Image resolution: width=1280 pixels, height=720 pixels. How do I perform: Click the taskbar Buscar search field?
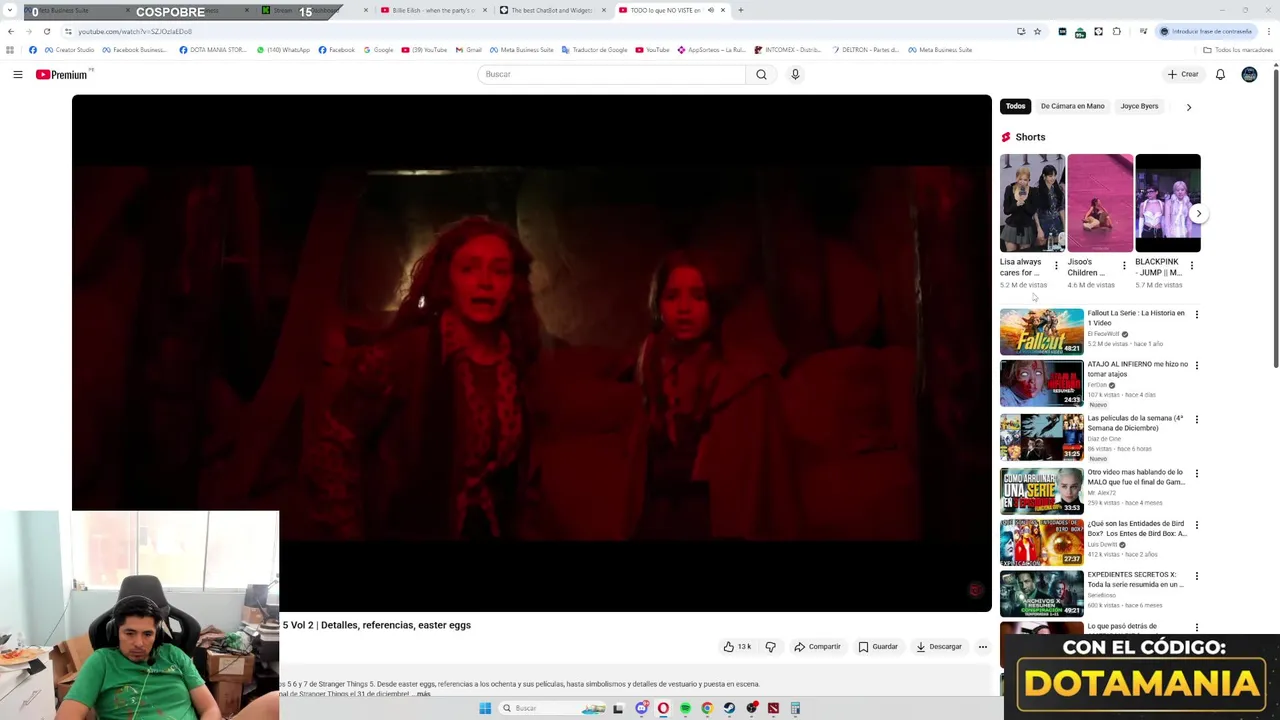553,708
